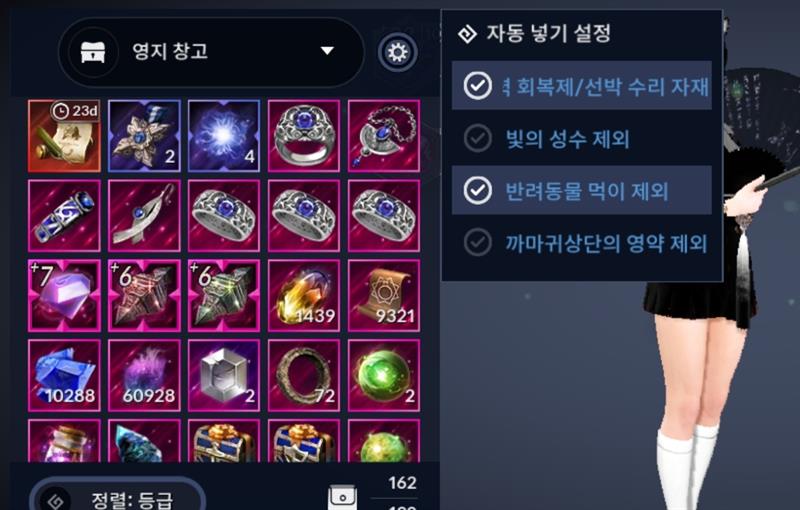Viewport: 800px width, 510px height.
Task: Expand the 영지 창고 storage dropdown arrow
Action: click(327, 50)
